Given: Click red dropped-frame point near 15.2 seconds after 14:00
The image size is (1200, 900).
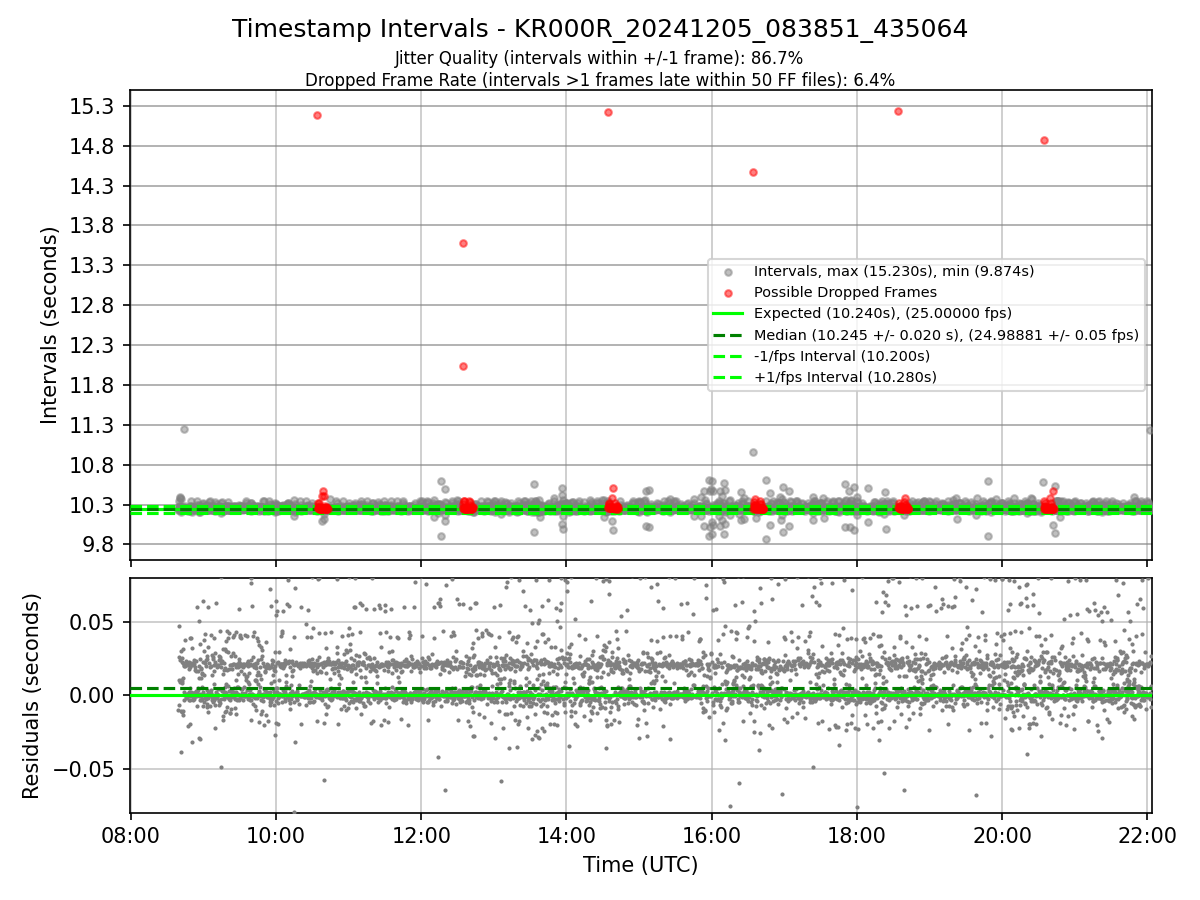Looking at the screenshot, I should coord(608,112).
